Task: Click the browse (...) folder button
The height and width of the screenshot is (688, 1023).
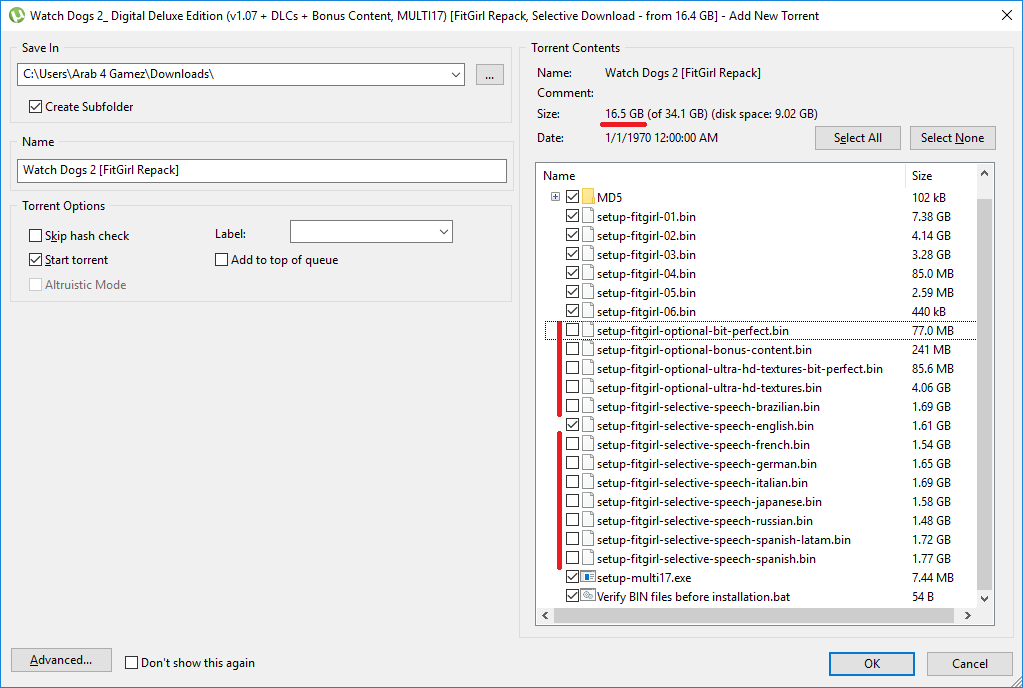Action: pyautogui.click(x=489, y=74)
